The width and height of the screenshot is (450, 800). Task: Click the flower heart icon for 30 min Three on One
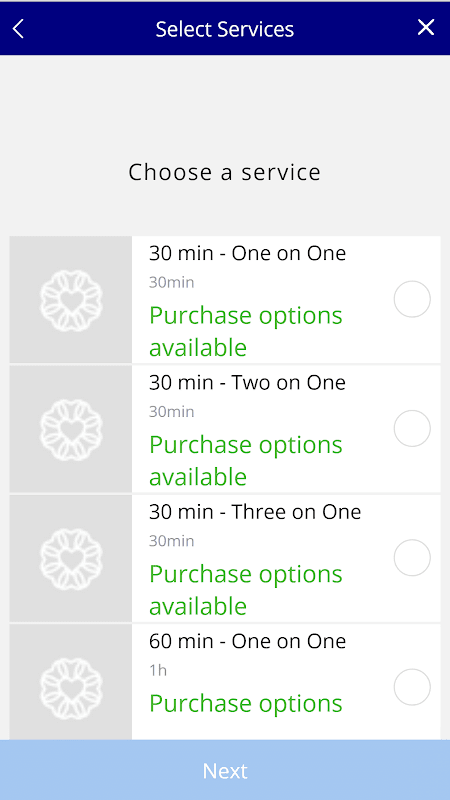[x=71, y=559]
